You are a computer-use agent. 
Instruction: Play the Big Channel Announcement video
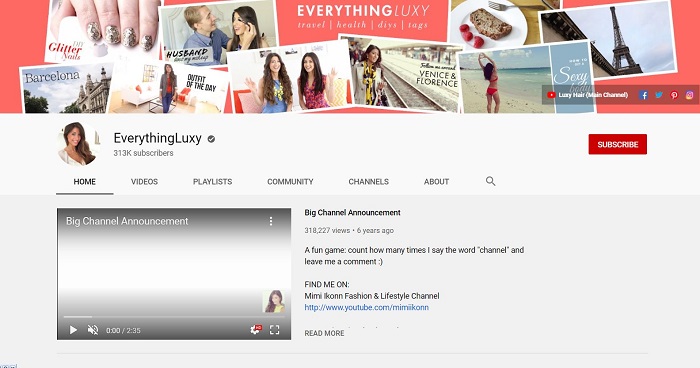click(x=73, y=330)
